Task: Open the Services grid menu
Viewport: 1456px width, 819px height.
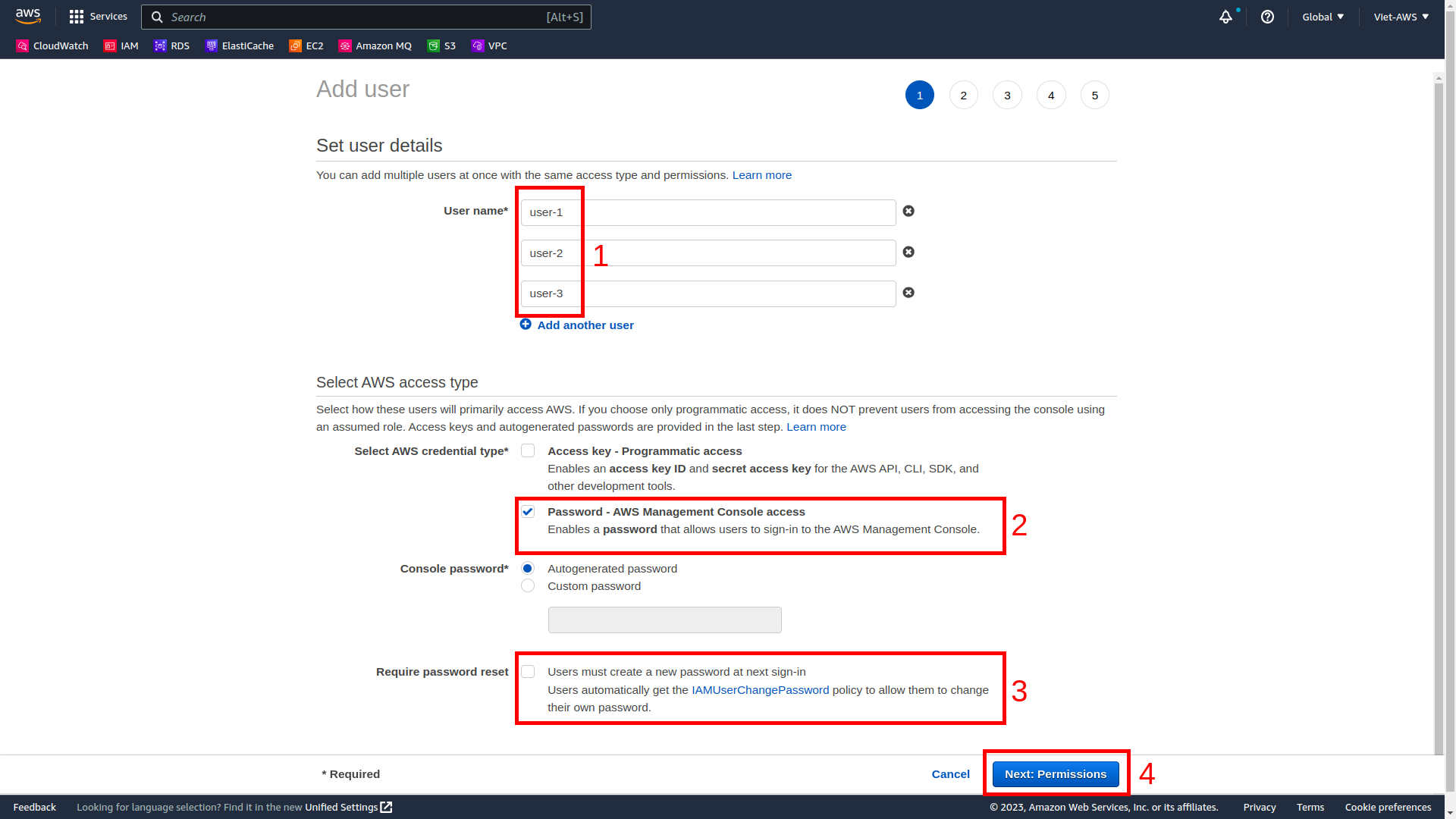Action: [98, 17]
